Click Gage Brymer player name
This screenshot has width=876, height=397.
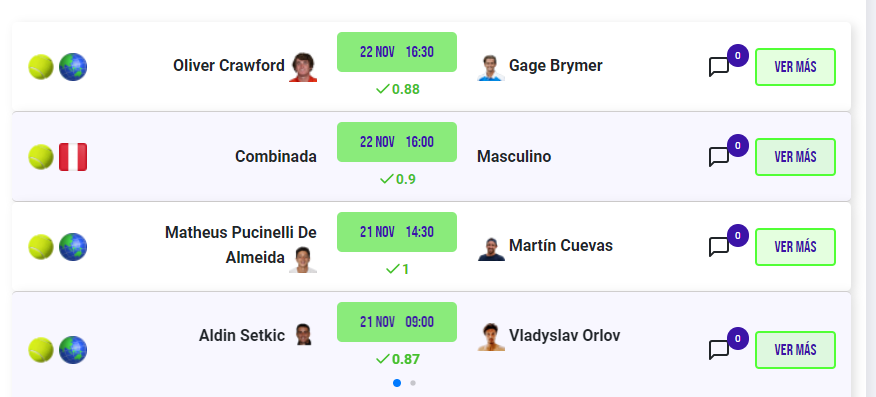[556, 66]
